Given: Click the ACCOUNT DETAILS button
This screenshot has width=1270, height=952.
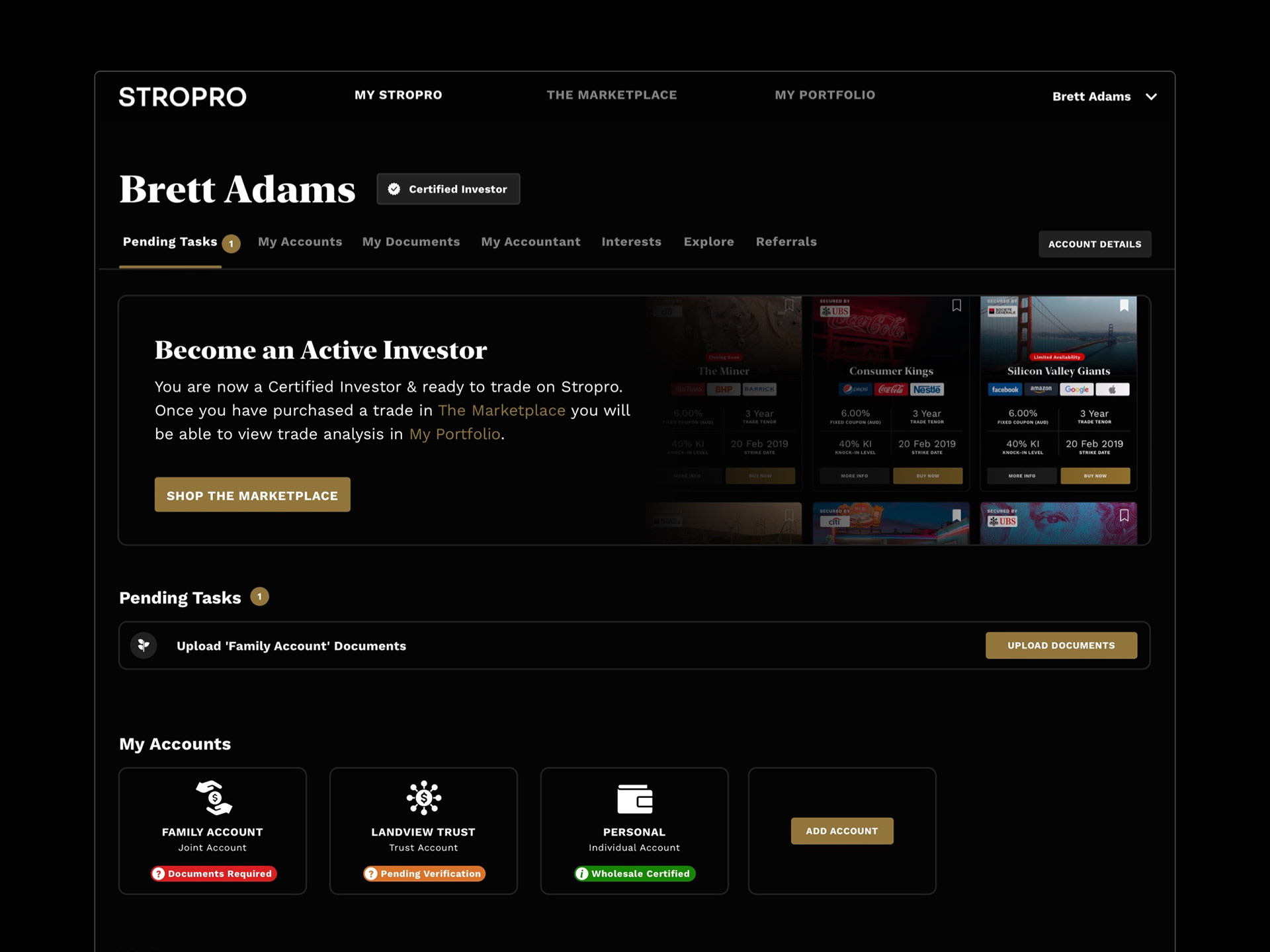Looking at the screenshot, I should click(x=1095, y=244).
